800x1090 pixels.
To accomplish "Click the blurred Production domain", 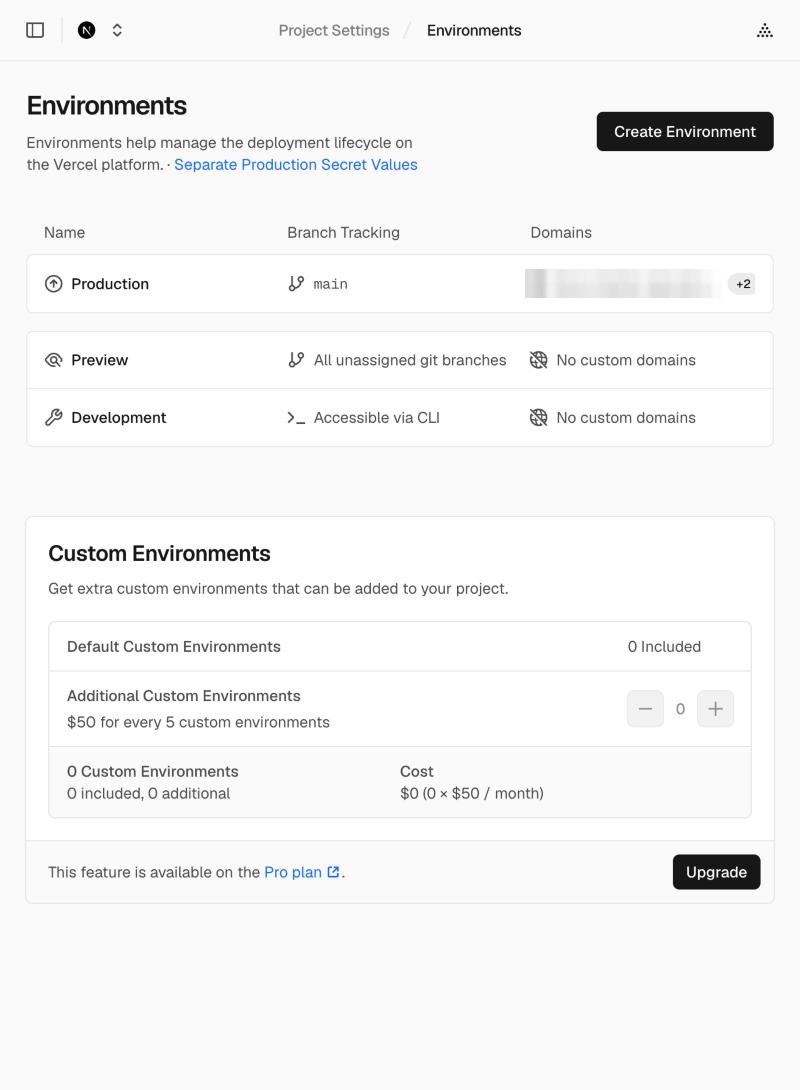I will point(623,284).
